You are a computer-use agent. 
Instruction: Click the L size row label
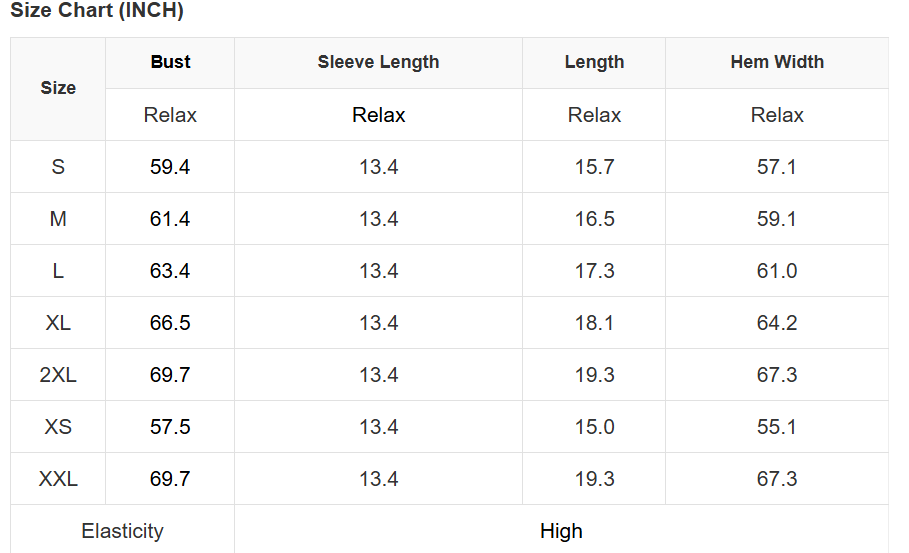(x=58, y=271)
